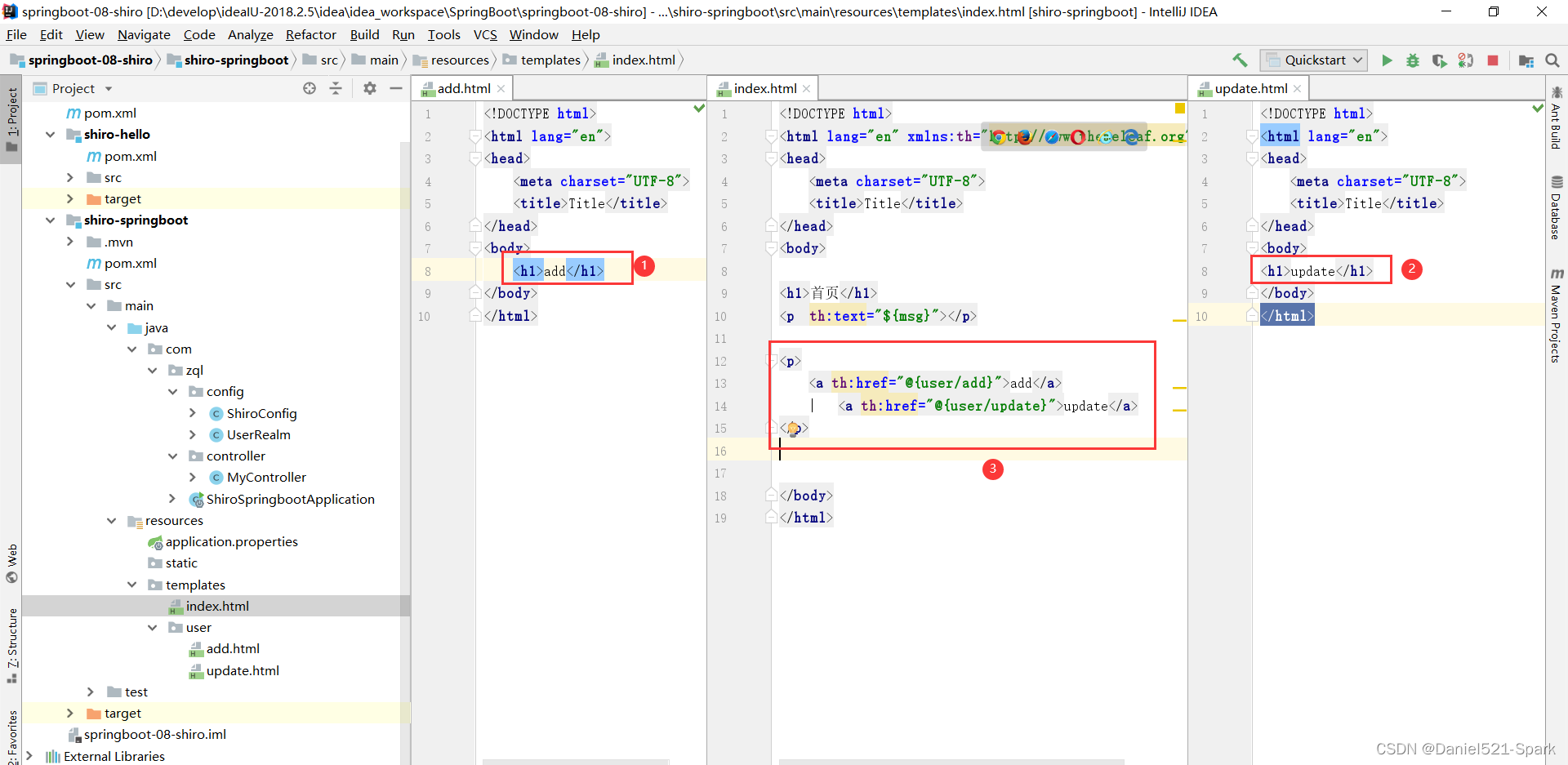Stop the running application
This screenshot has width=1568, height=765.
click(1493, 60)
